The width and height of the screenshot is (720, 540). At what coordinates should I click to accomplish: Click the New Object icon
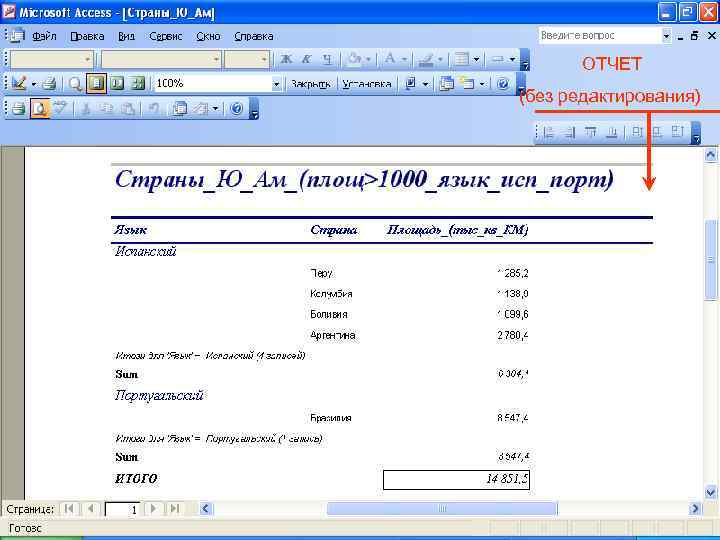point(467,84)
